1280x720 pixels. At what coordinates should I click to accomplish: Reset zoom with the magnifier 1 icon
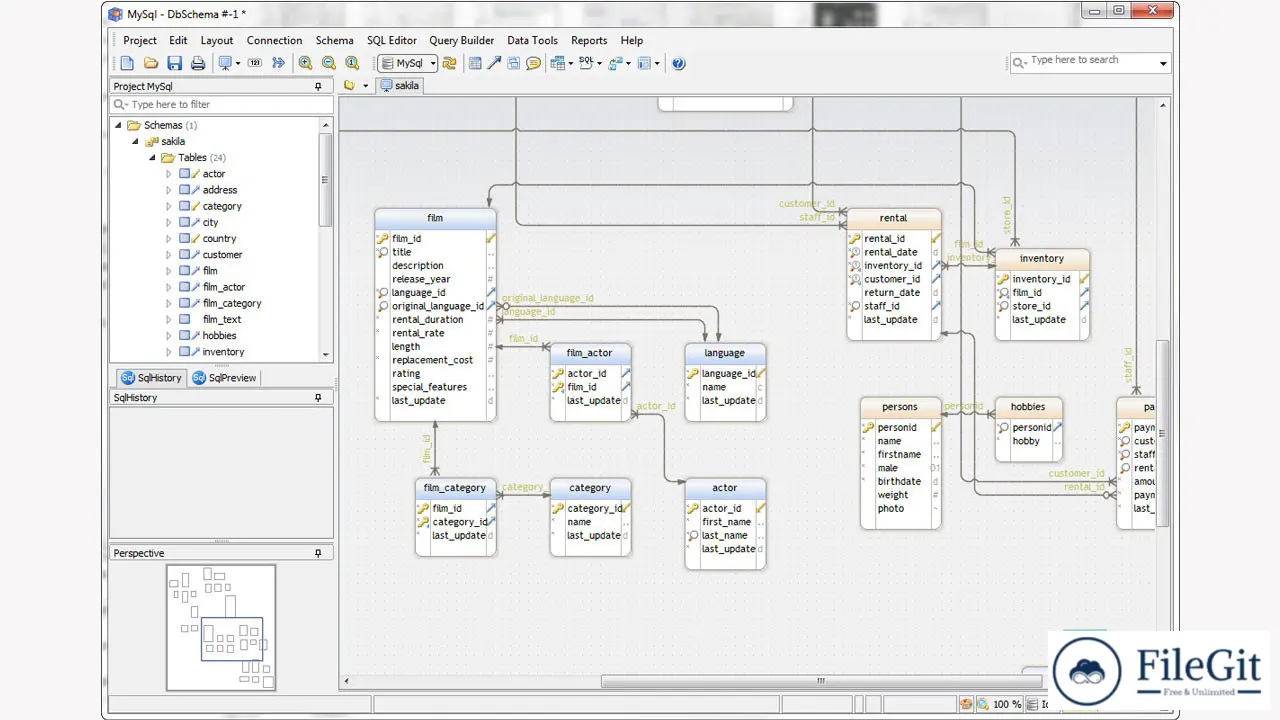click(352, 63)
